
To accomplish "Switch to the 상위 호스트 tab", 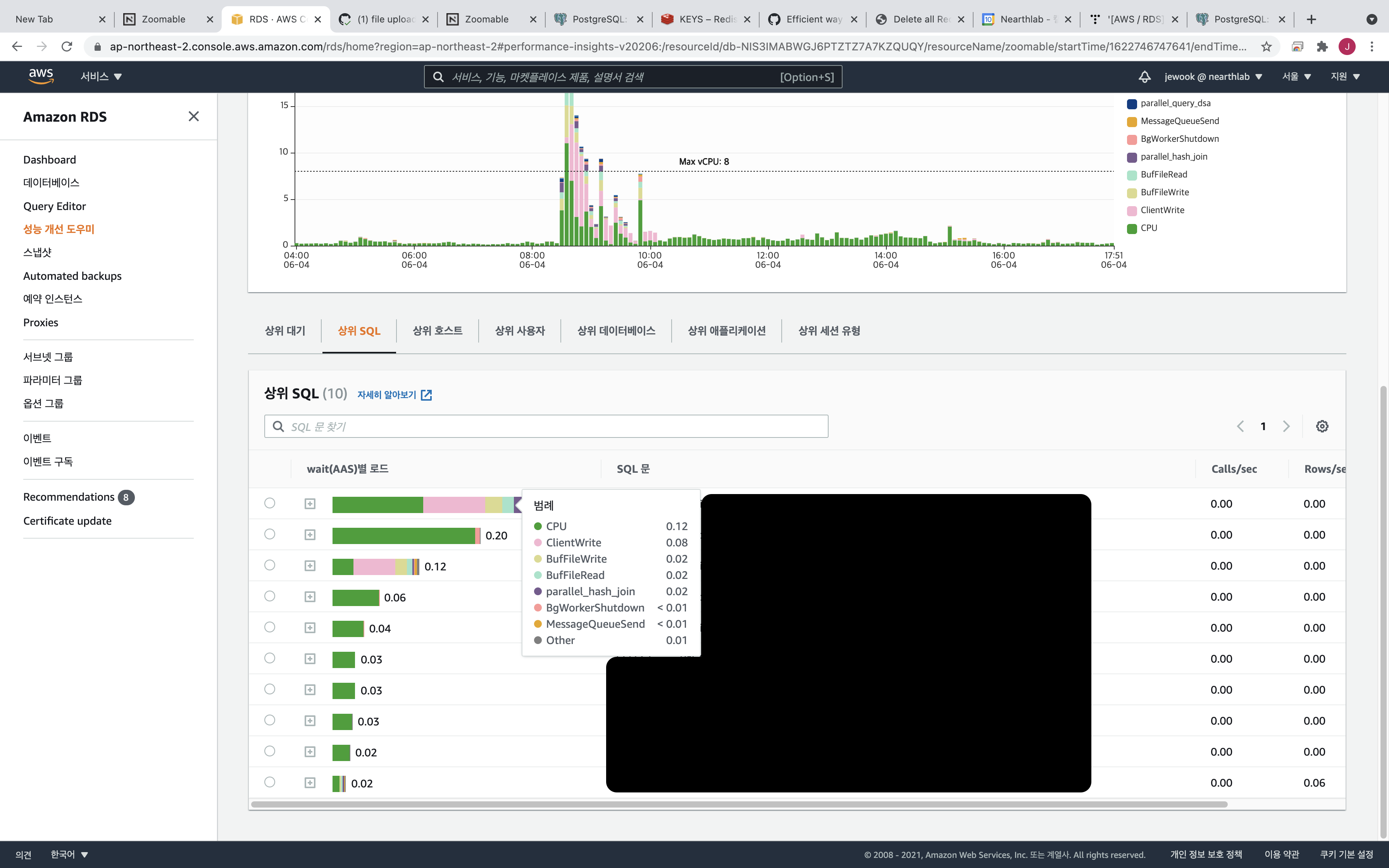I will coord(438,331).
